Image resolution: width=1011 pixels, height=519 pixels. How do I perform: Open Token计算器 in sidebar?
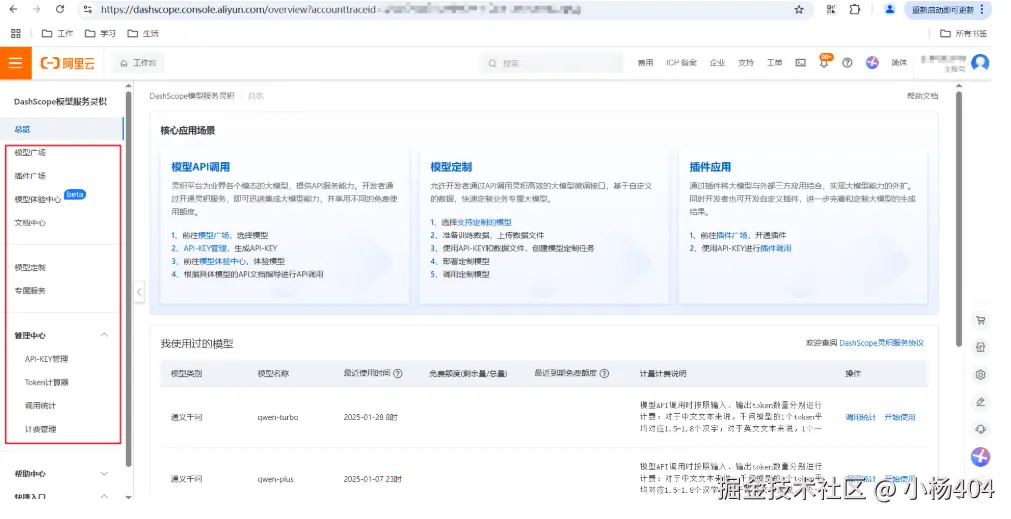tap(46, 382)
